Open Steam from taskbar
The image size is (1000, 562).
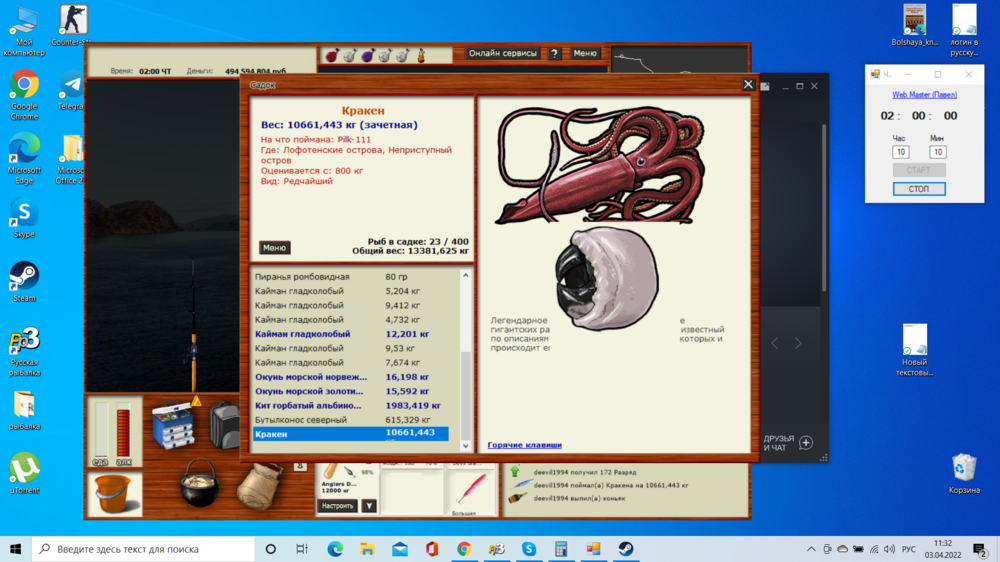pyautogui.click(x=626, y=549)
